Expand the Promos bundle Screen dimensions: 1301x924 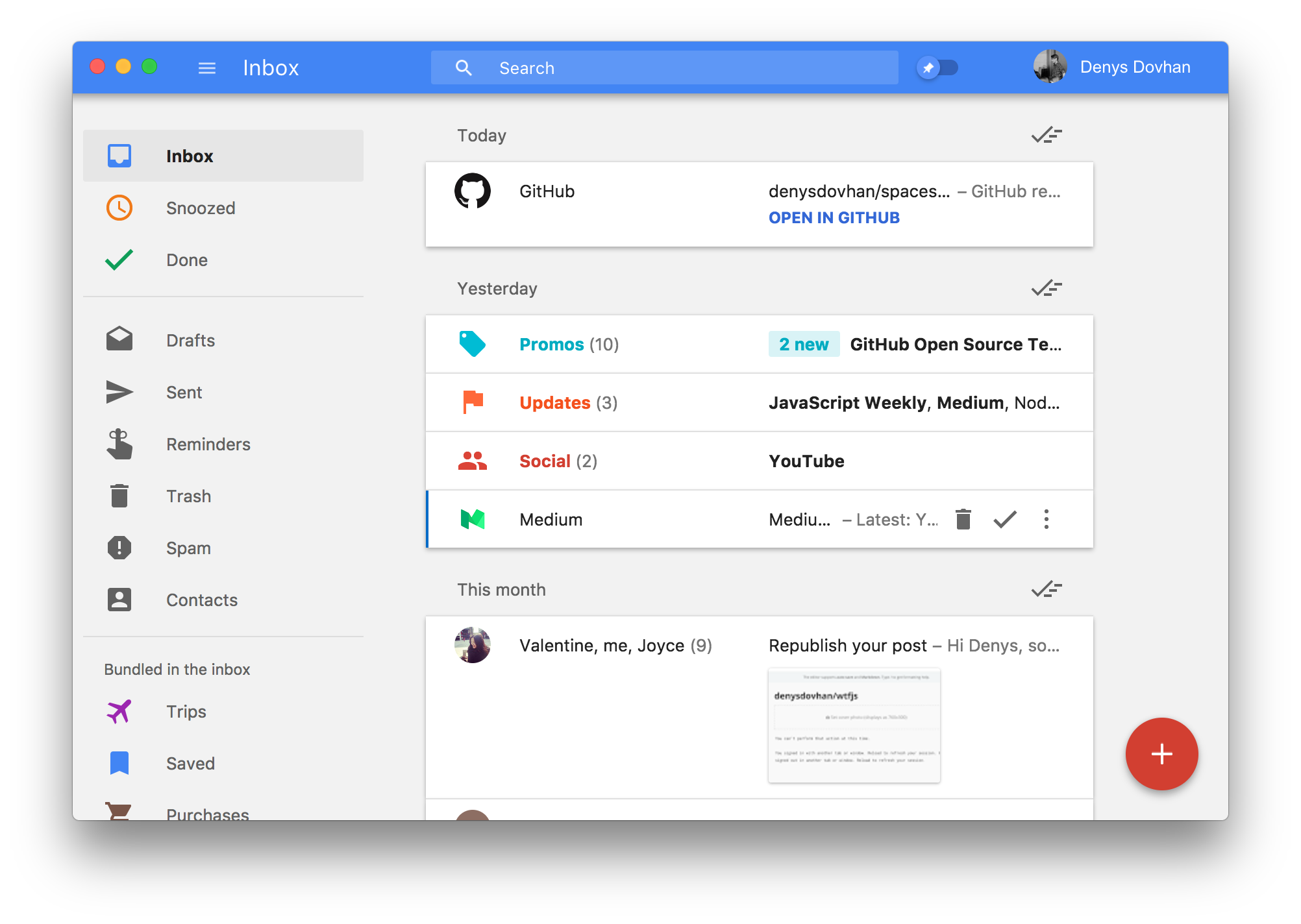[x=569, y=345]
